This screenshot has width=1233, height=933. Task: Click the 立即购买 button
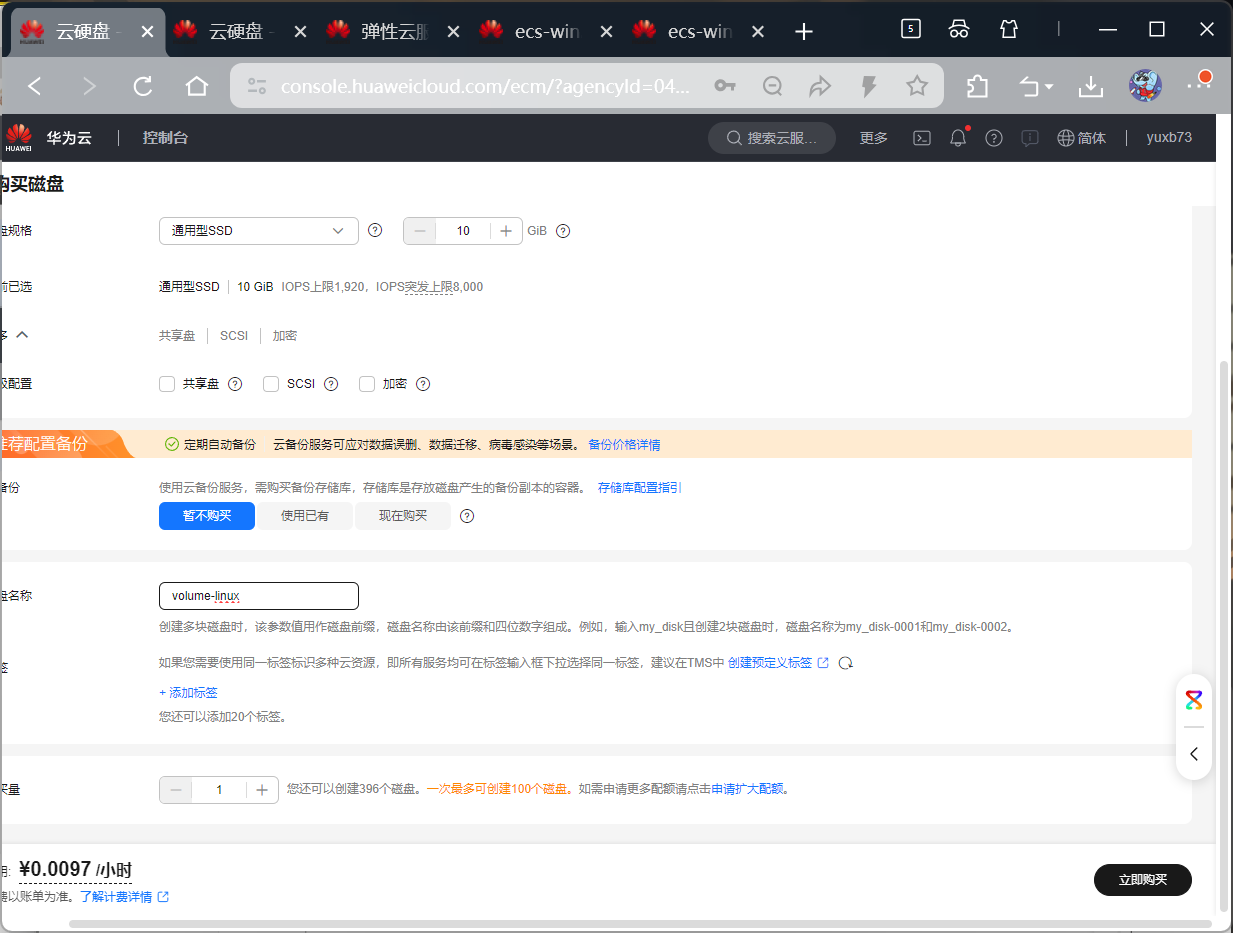click(x=1142, y=880)
